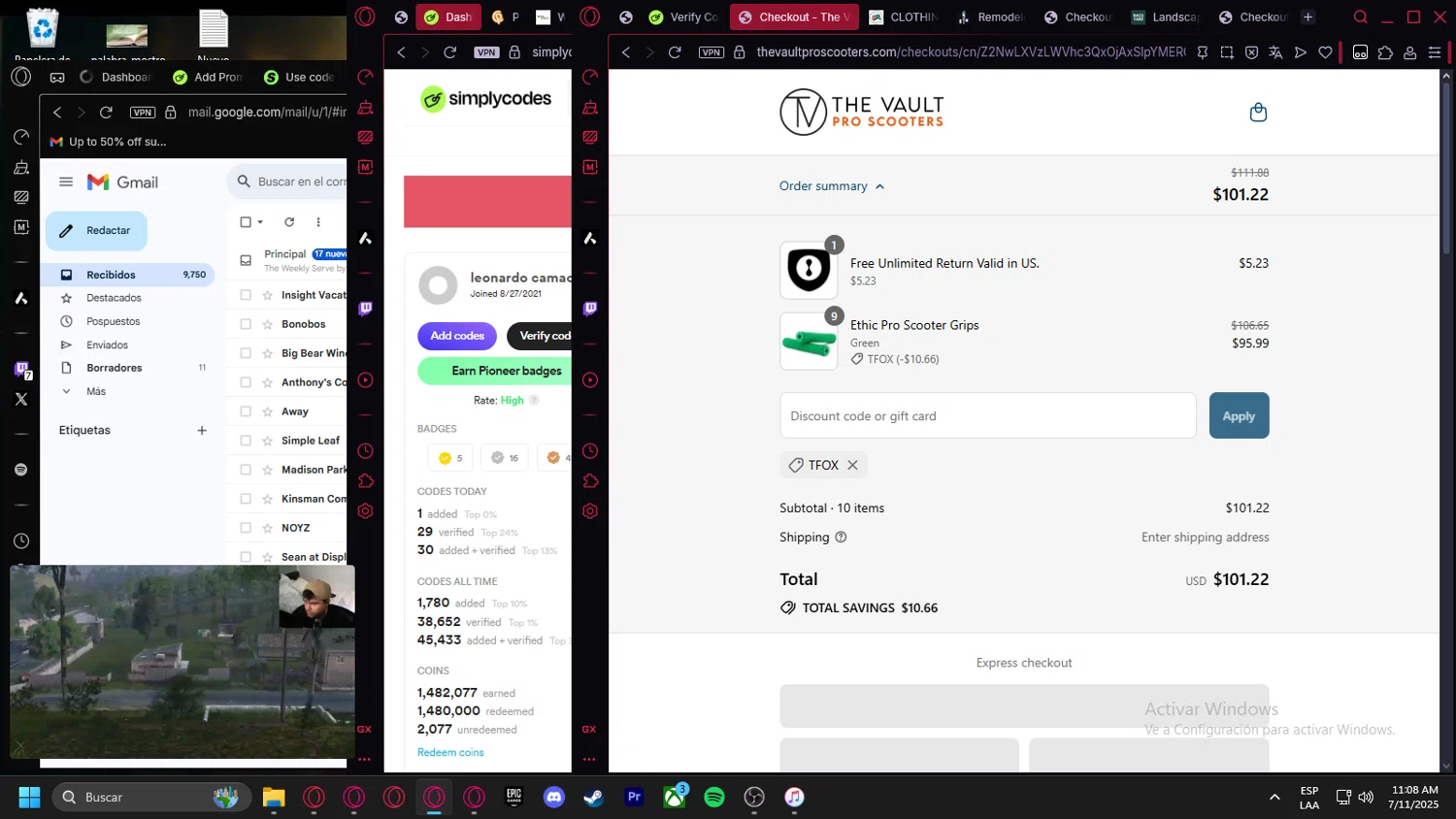This screenshot has height=819, width=1456.
Task: Open a new tab with the plus button
Action: (x=1307, y=16)
